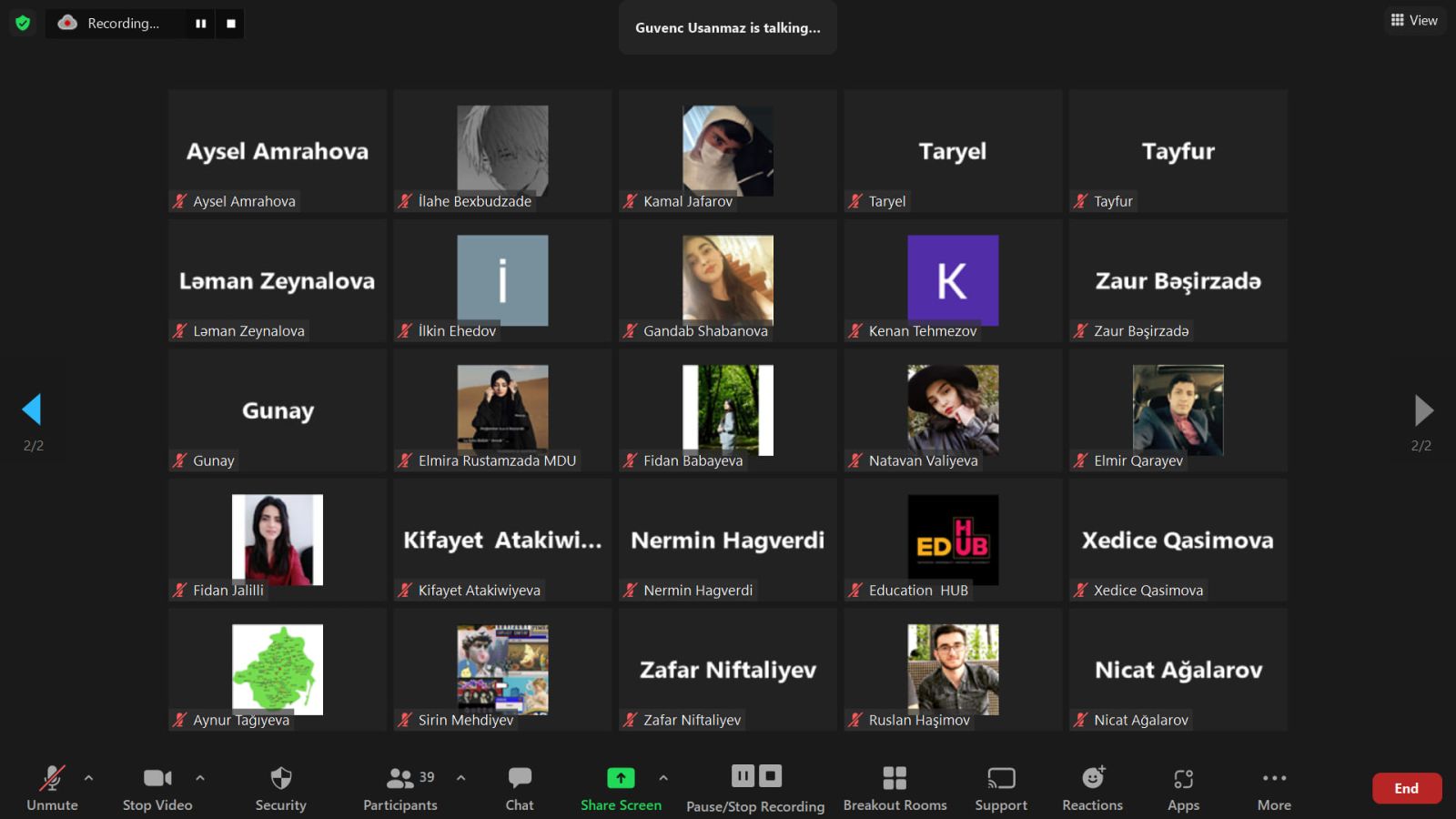Open the Apps panel
This screenshot has height=819, width=1456.
1183,779
